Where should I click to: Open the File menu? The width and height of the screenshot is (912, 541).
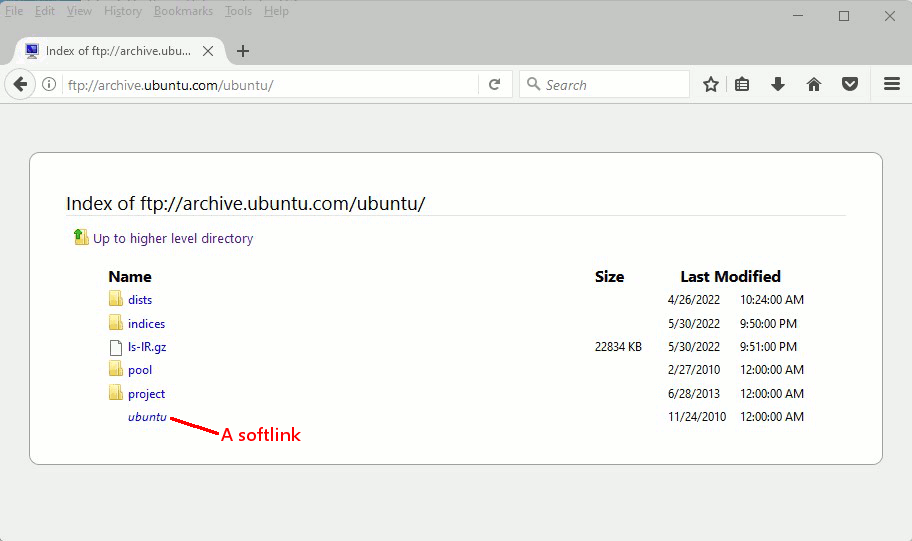pyautogui.click(x=14, y=11)
